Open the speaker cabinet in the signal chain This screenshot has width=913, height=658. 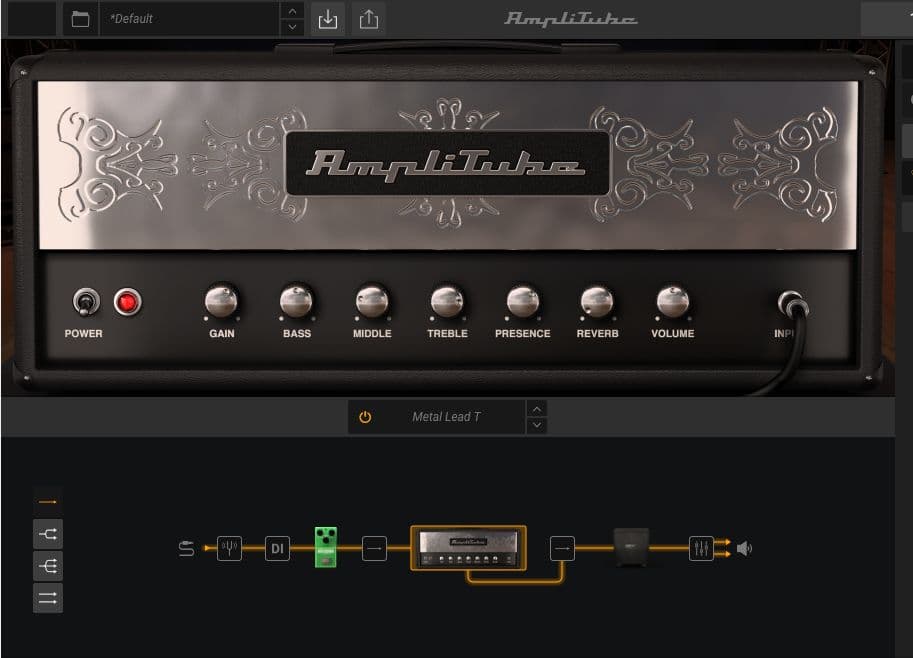[630, 548]
